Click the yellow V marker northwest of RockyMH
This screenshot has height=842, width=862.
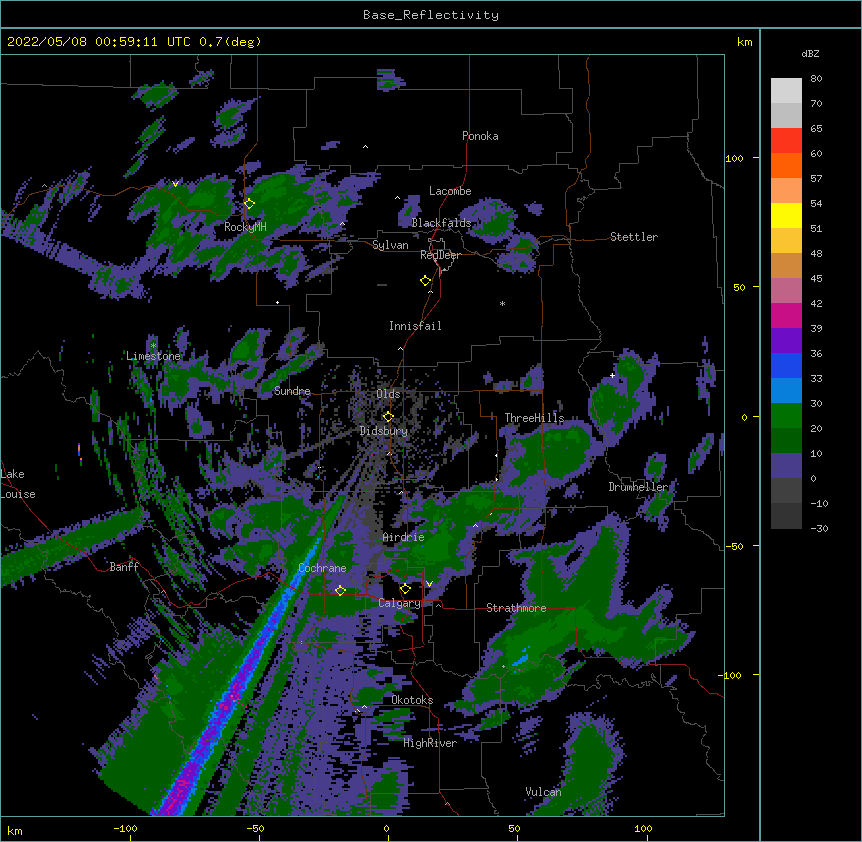click(175, 184)
